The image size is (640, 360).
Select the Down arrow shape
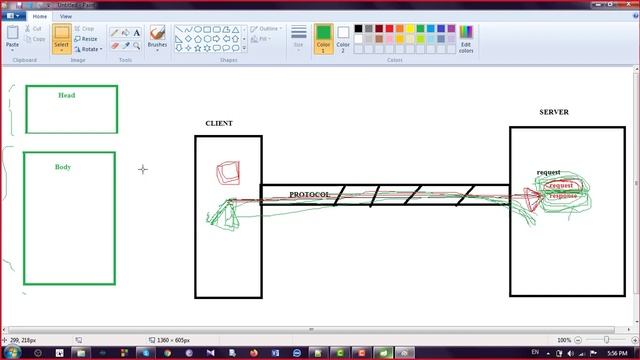(179, 48)
